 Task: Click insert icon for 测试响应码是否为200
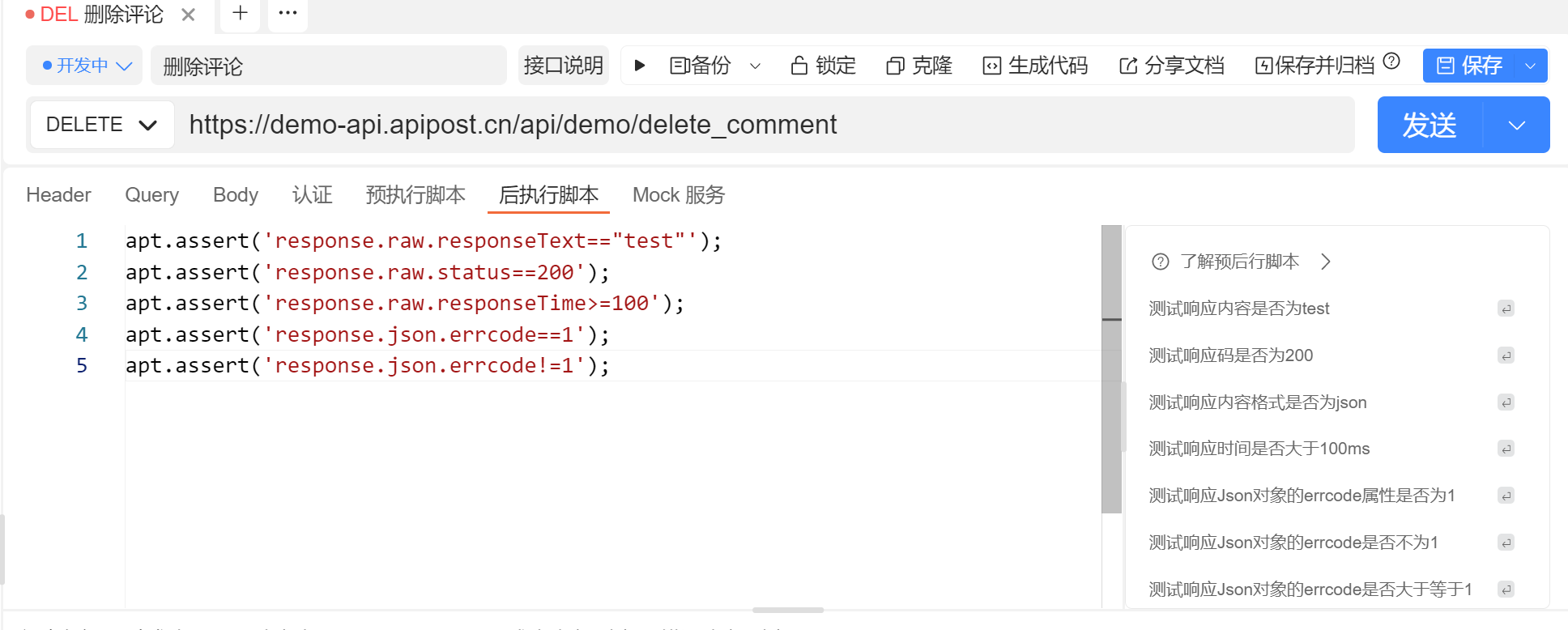tap(1506, 355)
